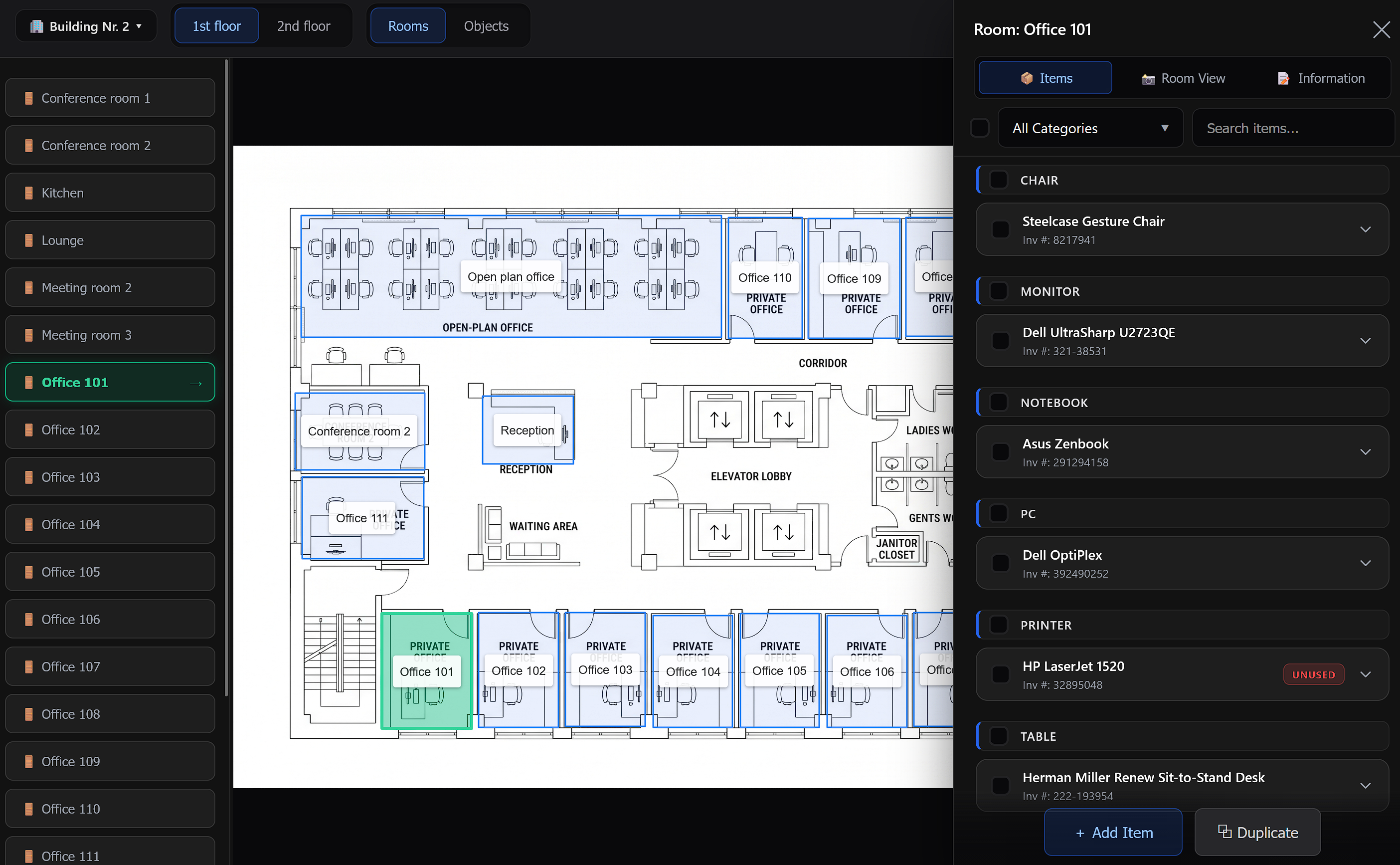The width and height of the screenshot is (1400, 865).
Task: Click the door icon beside Office 108
Action: pos(28,714)
